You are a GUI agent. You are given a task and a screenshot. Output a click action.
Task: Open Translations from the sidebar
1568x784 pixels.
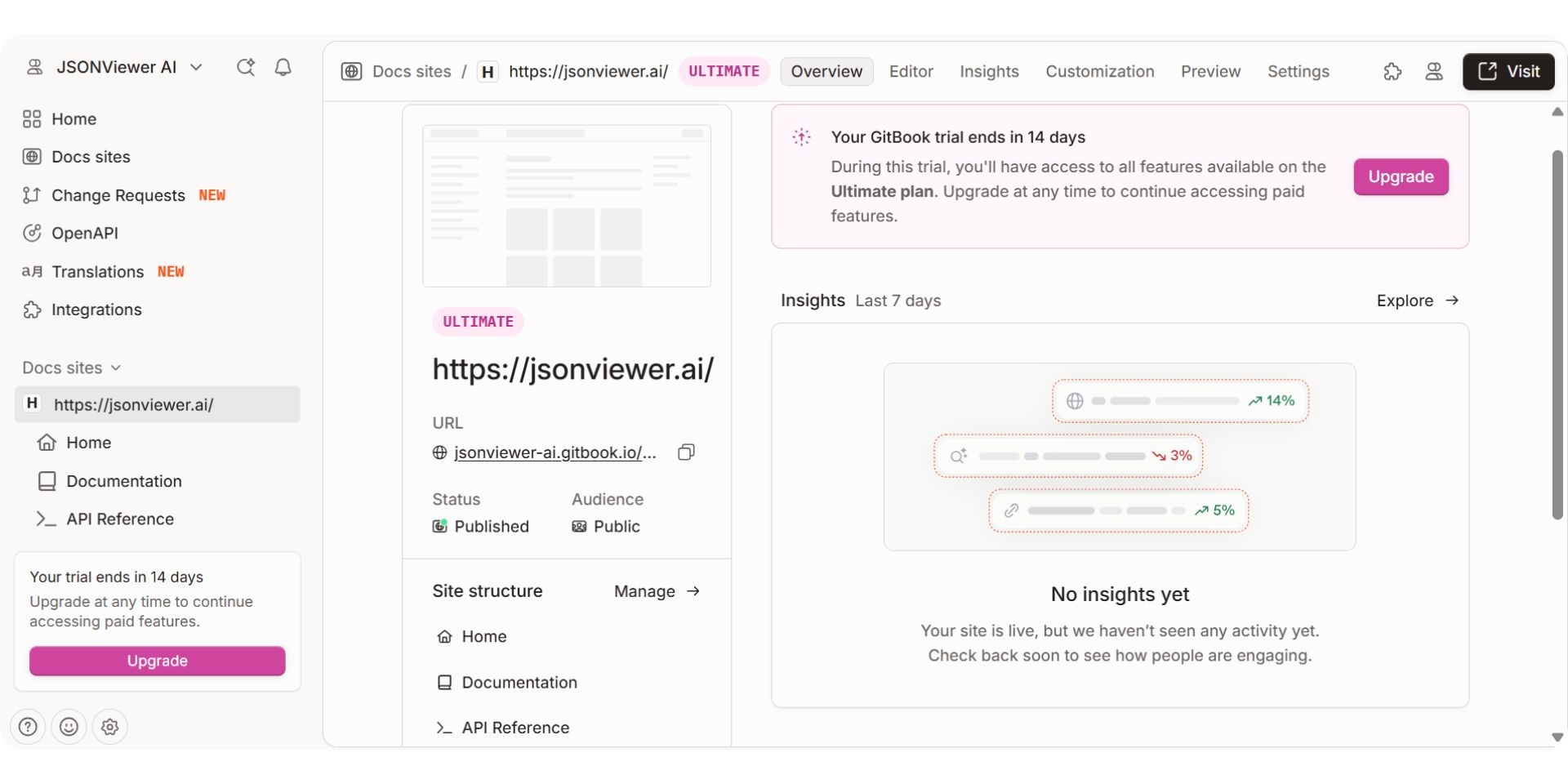[97, 272]
